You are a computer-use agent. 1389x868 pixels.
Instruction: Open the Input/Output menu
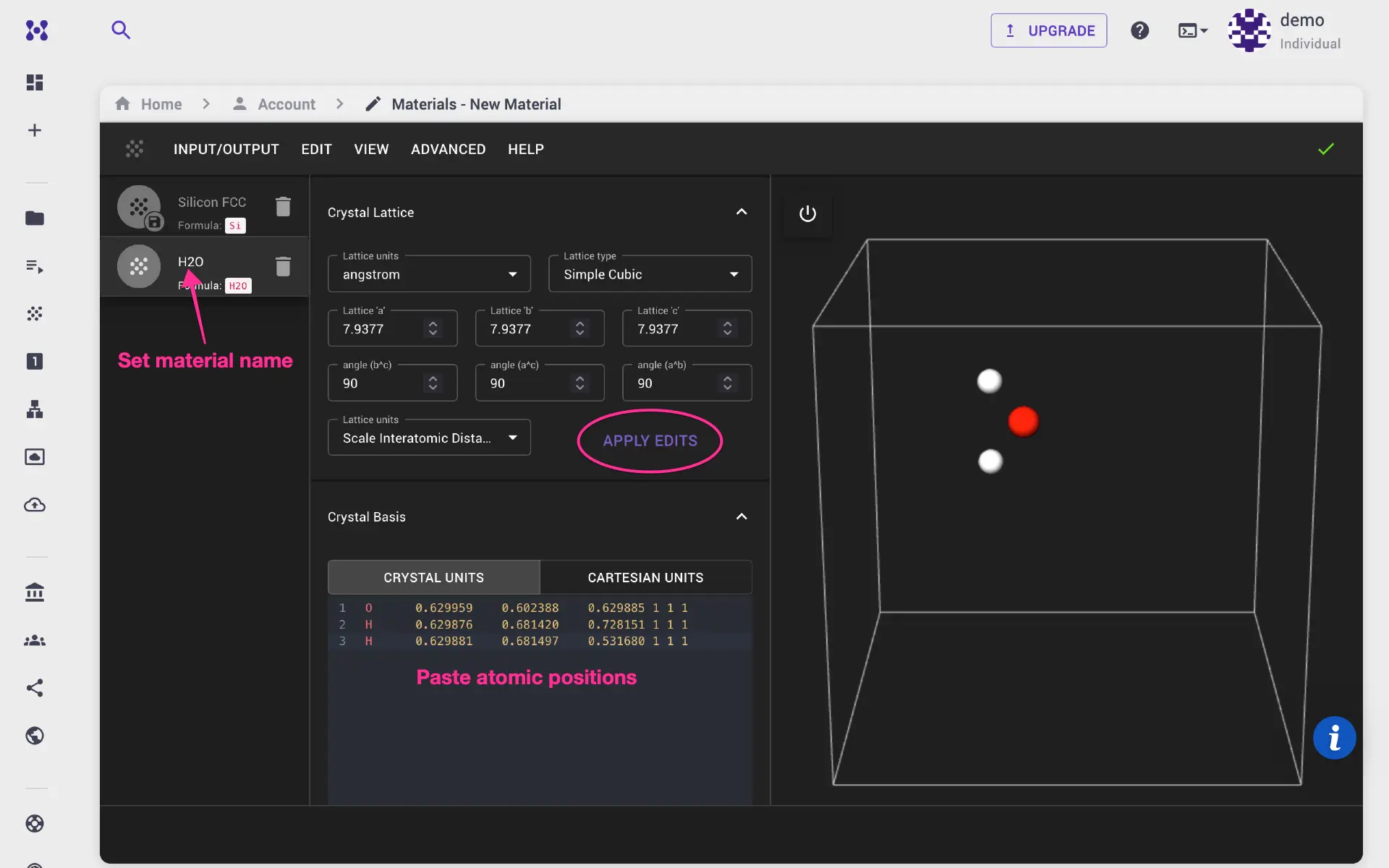pyautogui.click(x=226, y=149)
